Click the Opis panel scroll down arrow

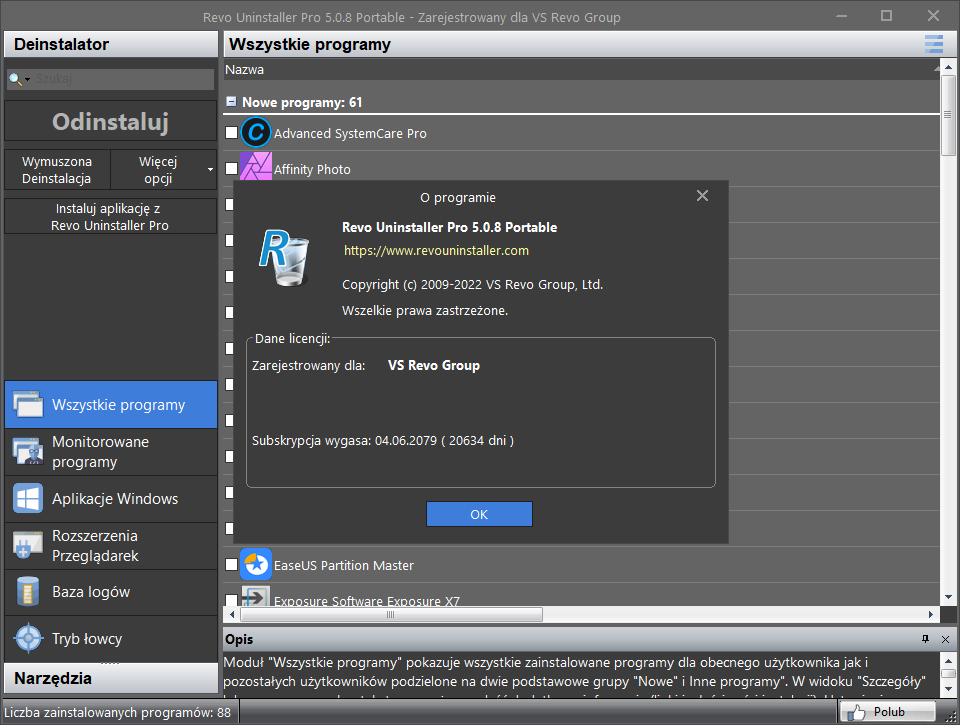pyautogui.click(x=948, y=689)
